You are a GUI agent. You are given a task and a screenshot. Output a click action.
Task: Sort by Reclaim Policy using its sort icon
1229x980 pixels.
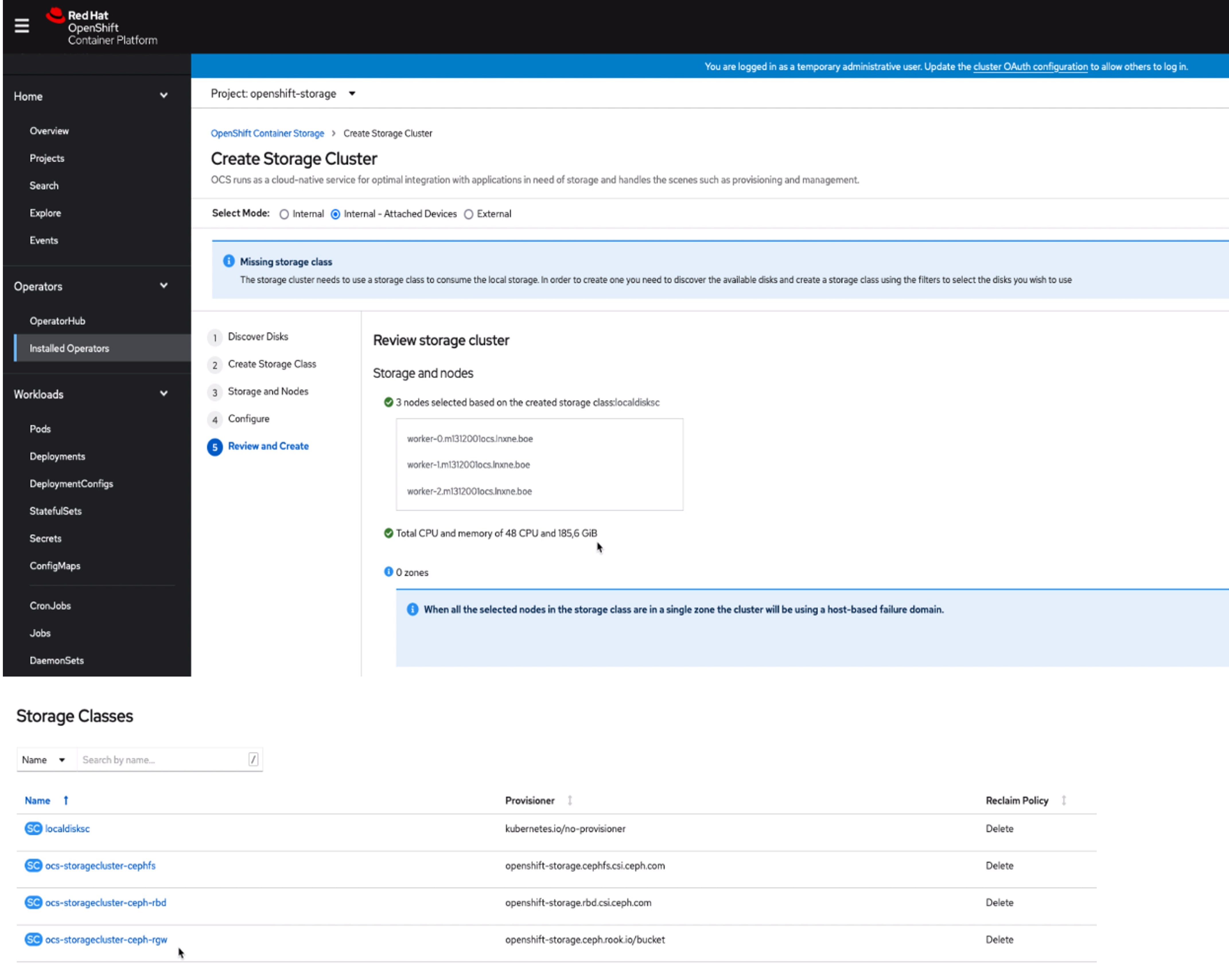(1064, 800)
